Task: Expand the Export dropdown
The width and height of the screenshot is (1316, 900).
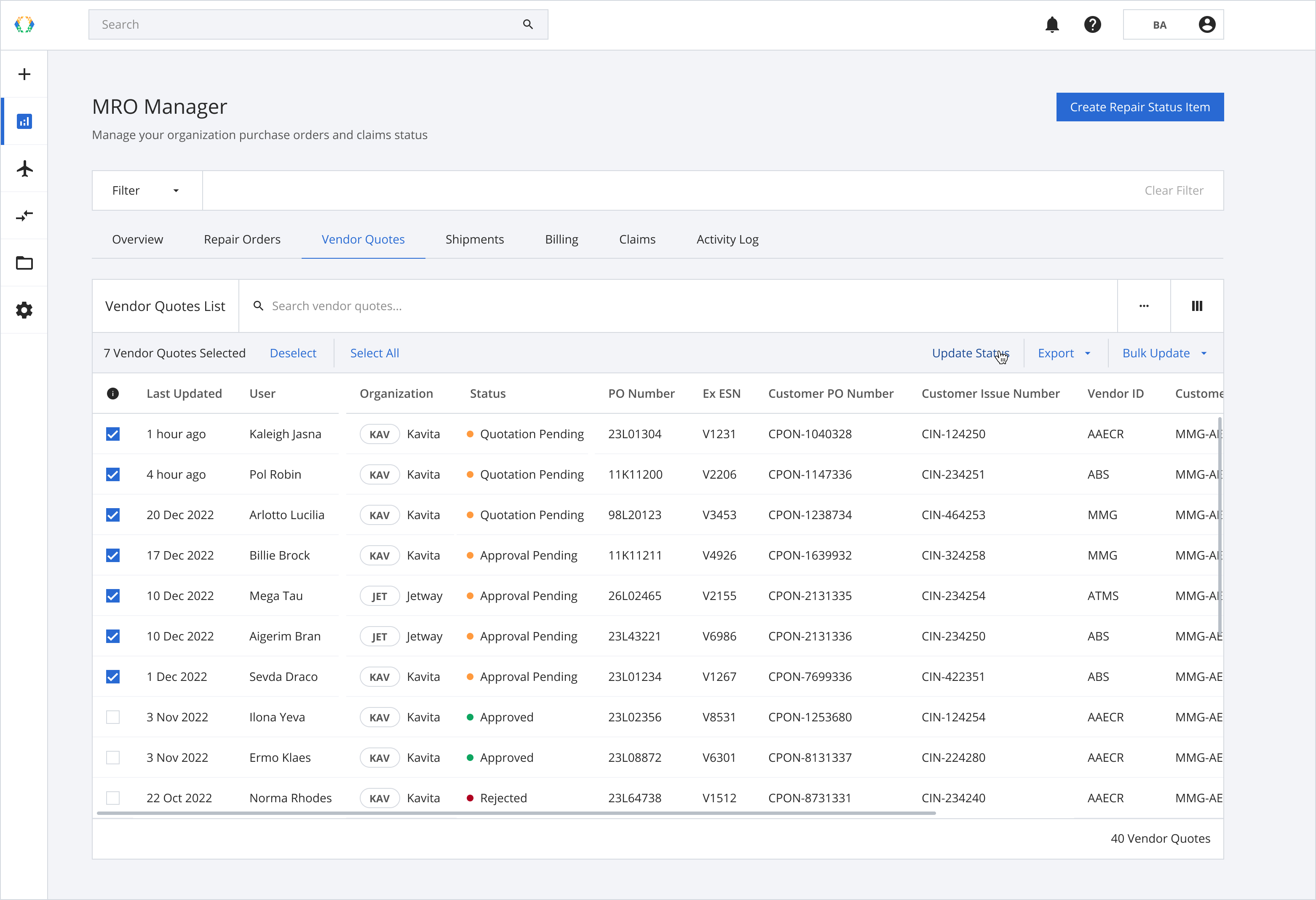Action: pos(1065,354)
